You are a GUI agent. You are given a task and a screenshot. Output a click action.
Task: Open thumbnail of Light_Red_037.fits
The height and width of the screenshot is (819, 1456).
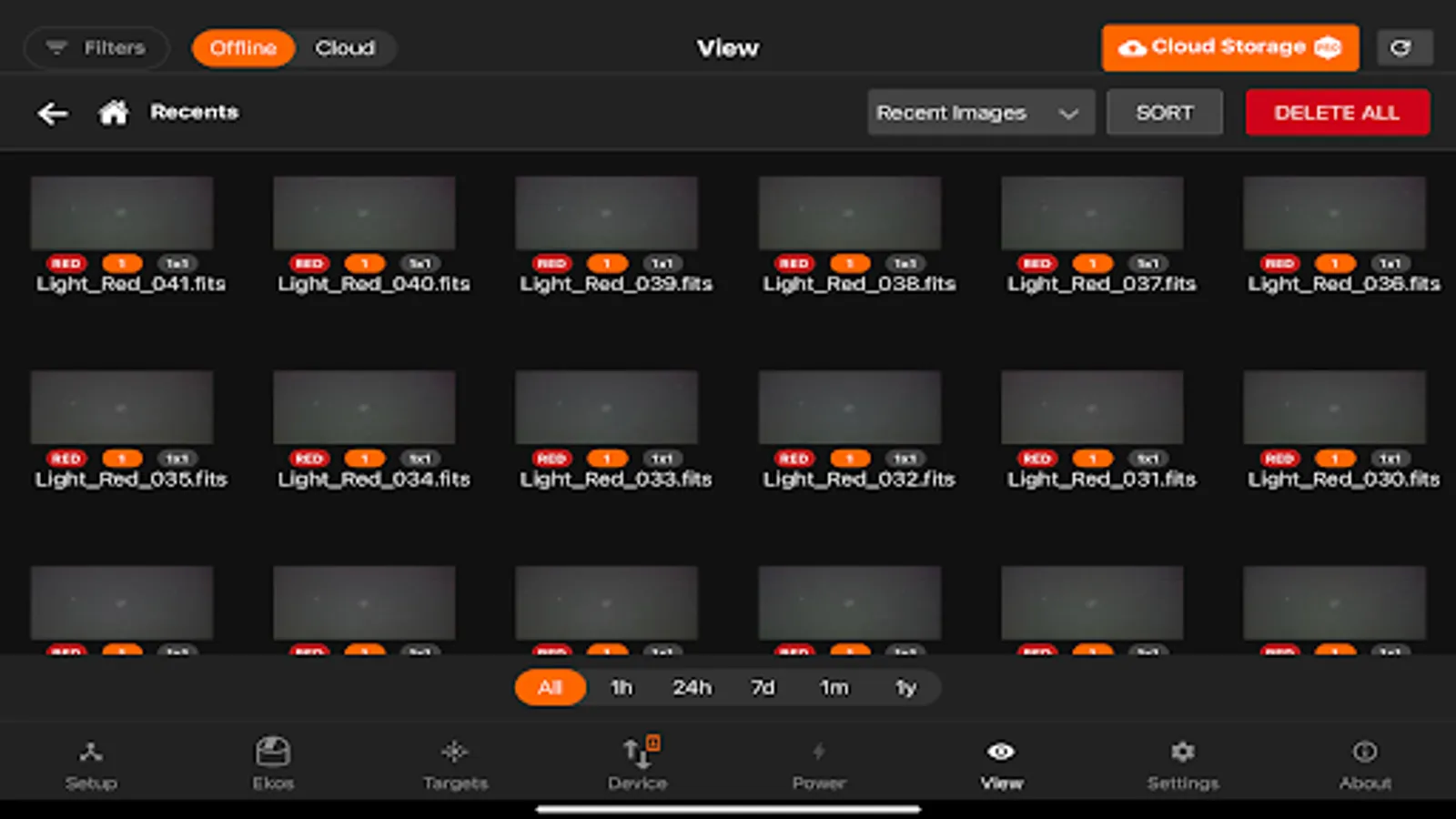coord(1092,213)
